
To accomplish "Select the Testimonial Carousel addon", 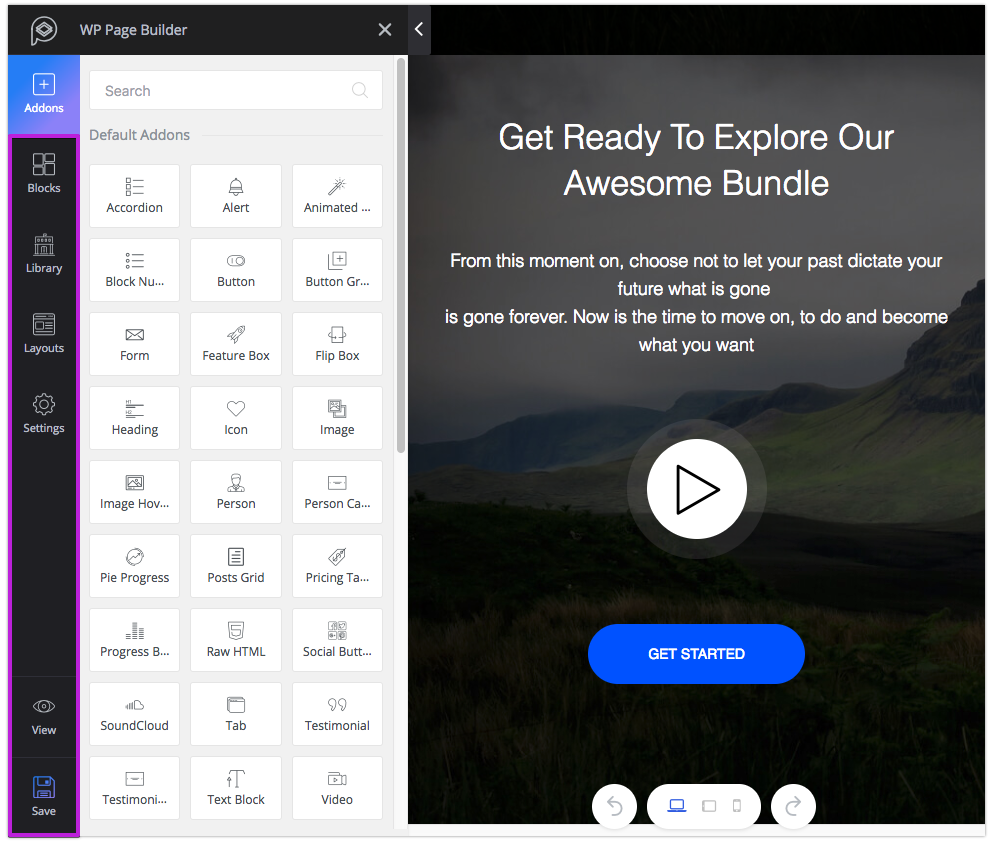I will [134, 788].
